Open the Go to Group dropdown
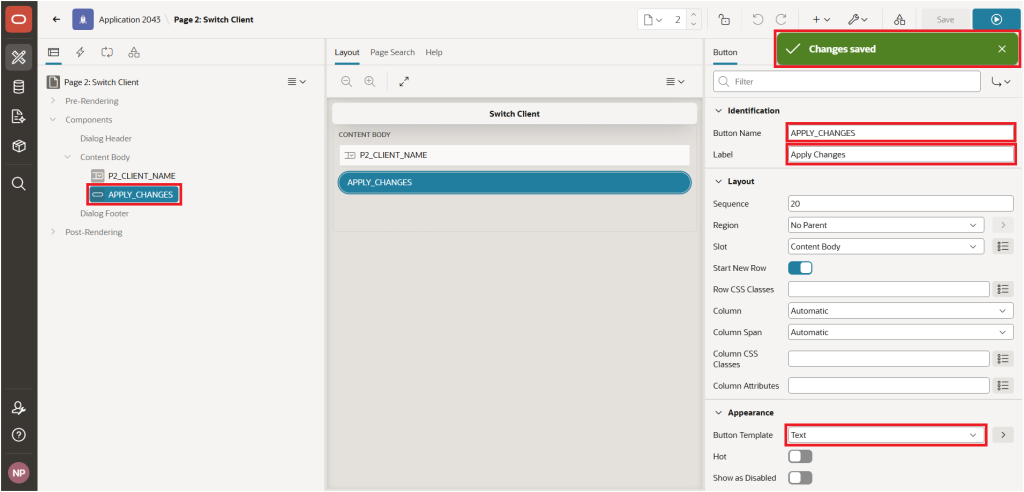1024x492 pixels. point(1000,82)
